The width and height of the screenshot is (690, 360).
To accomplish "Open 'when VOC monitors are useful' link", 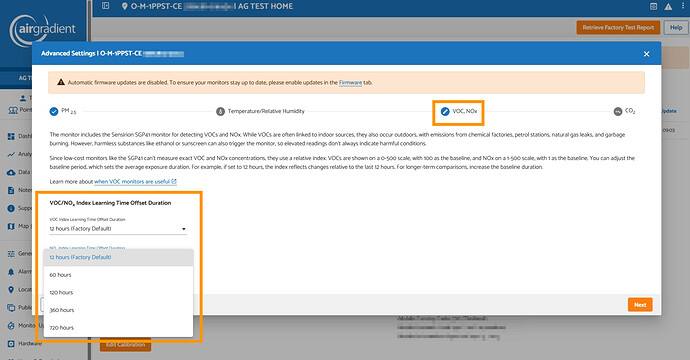I will [x=135, y=181].
